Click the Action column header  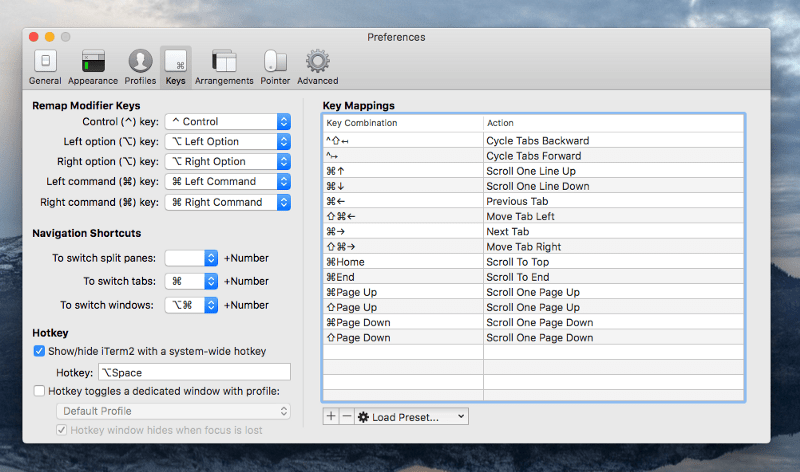click(x=614, y=123)
